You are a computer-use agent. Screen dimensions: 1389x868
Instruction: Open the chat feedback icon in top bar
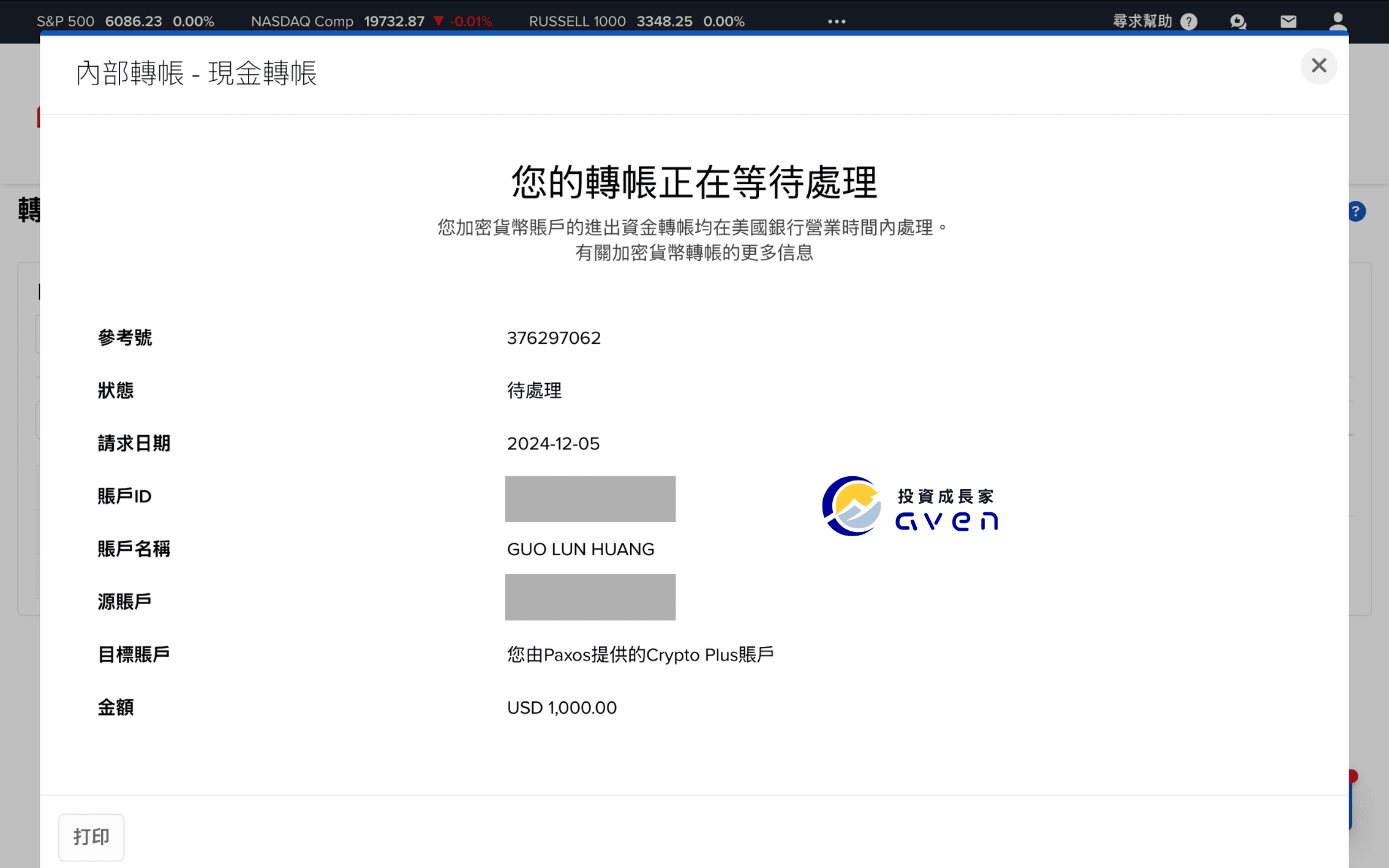(x=1238, y=21)
